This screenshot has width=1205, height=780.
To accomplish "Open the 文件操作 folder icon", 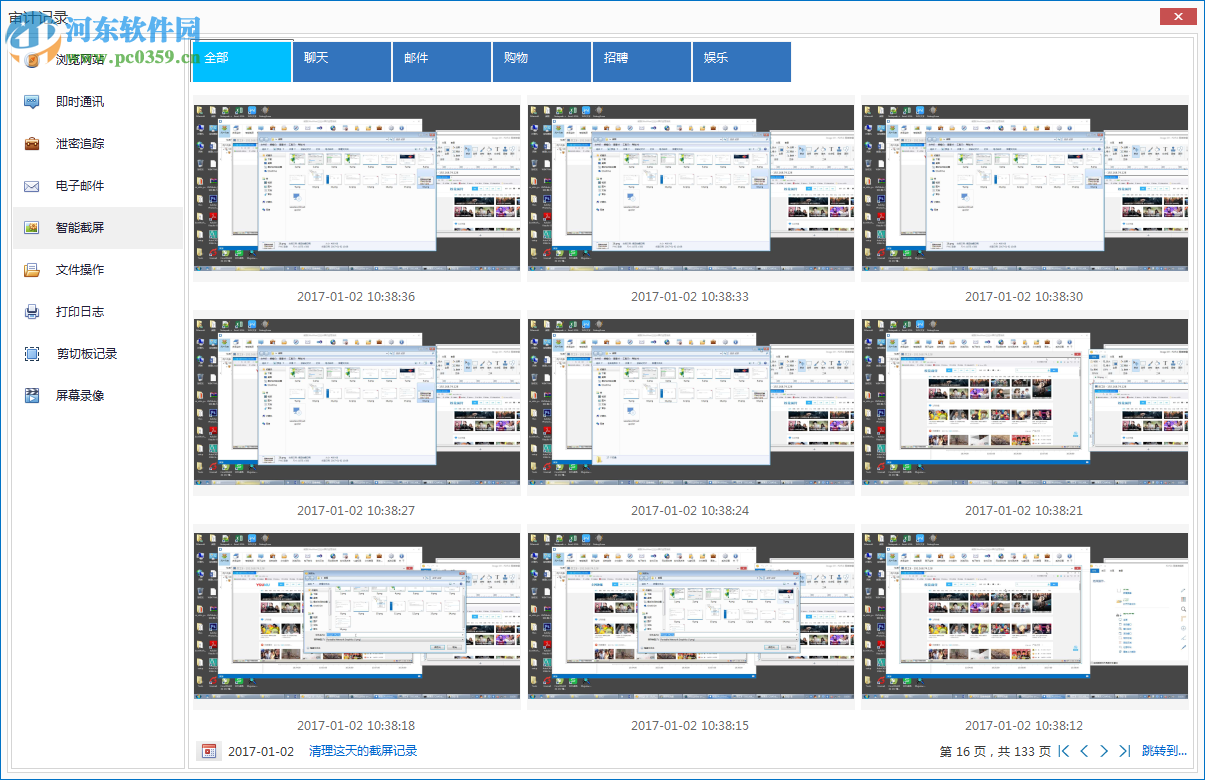I will click(x=32, y=270).
